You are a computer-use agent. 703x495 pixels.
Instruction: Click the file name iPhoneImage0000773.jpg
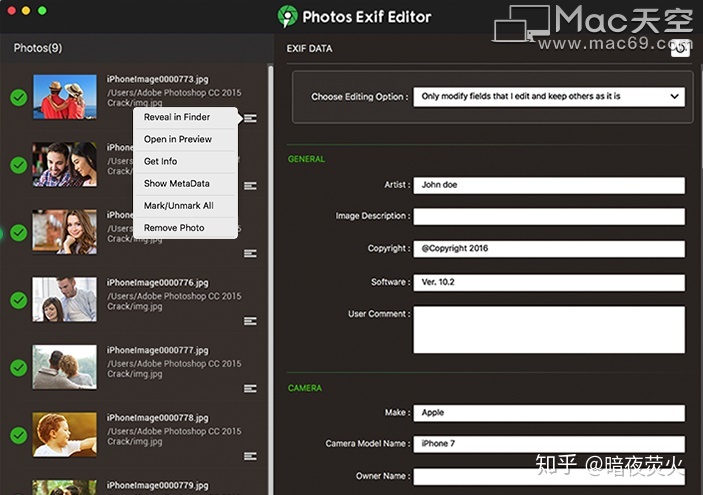pos(157,79)
